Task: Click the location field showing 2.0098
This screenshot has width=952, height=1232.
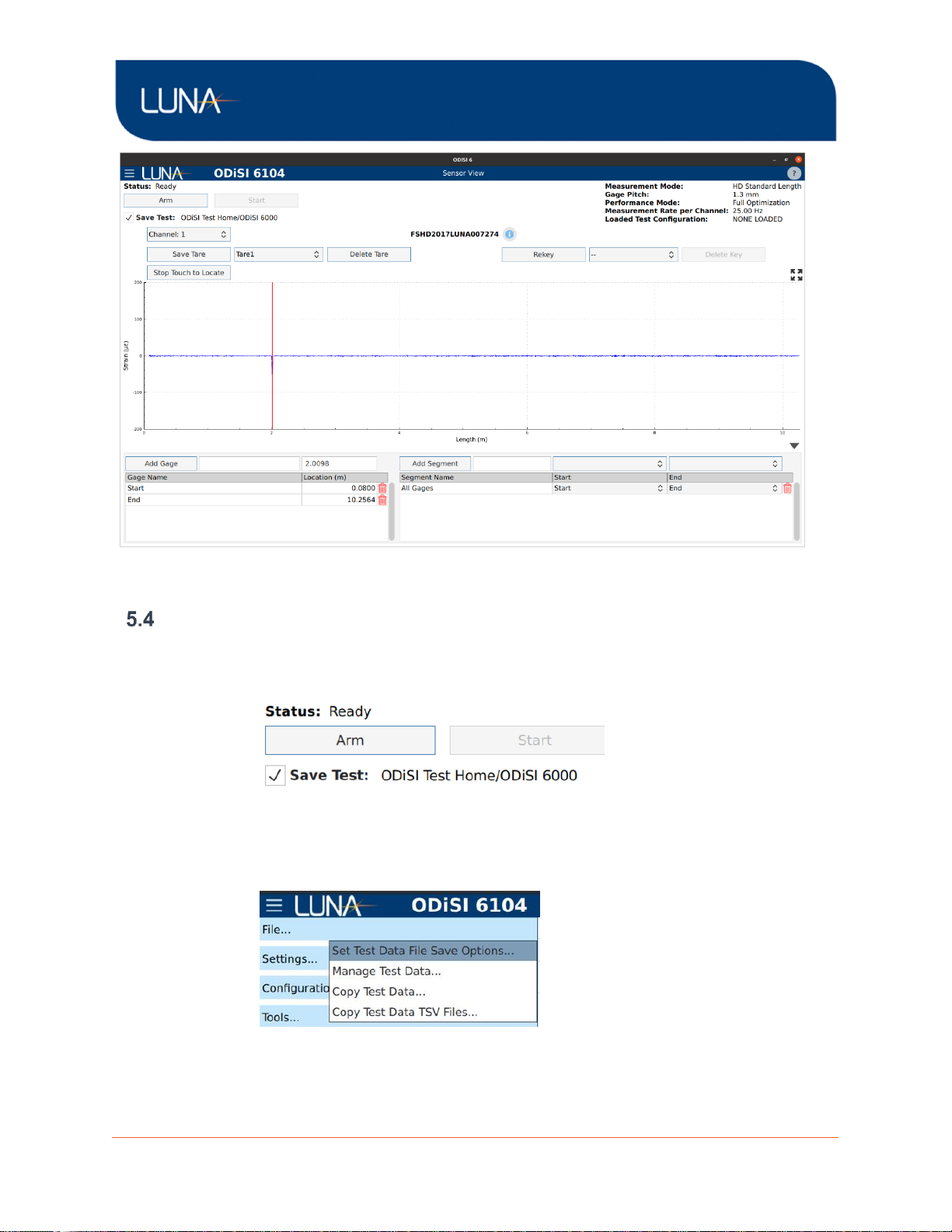Action: [x=340, y=463]
